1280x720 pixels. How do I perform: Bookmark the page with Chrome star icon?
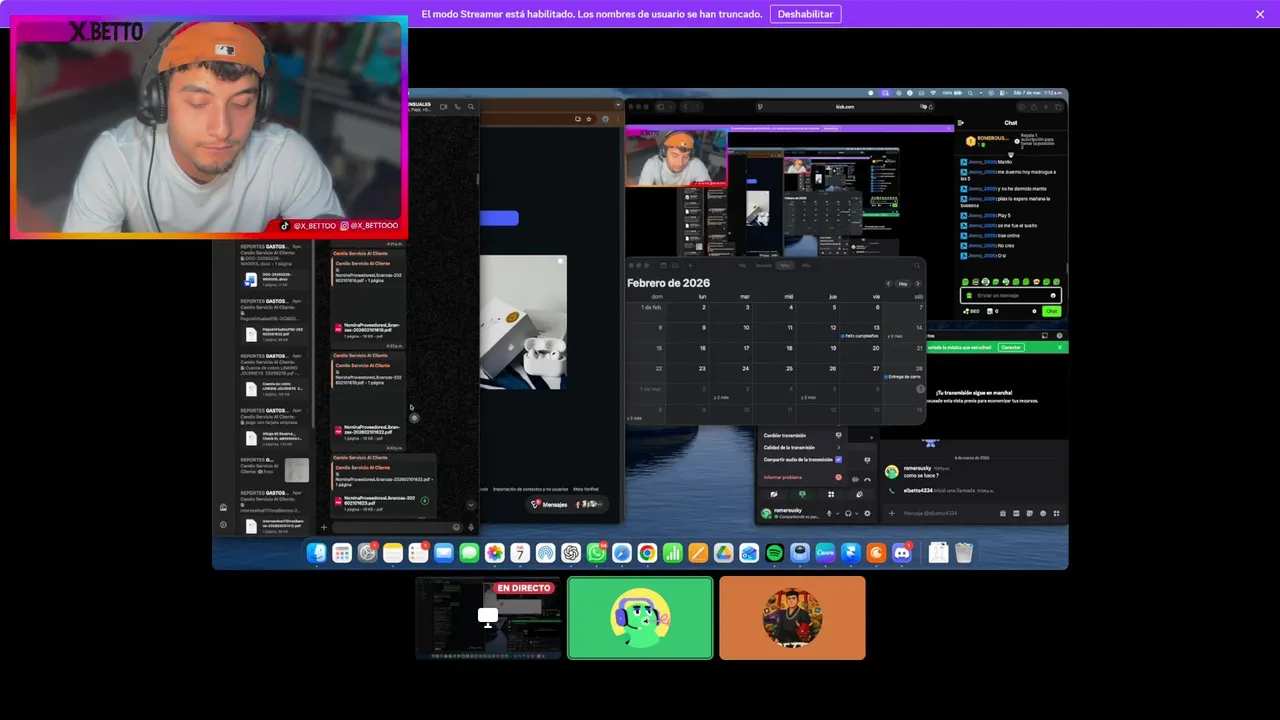(x=589, y=119)
